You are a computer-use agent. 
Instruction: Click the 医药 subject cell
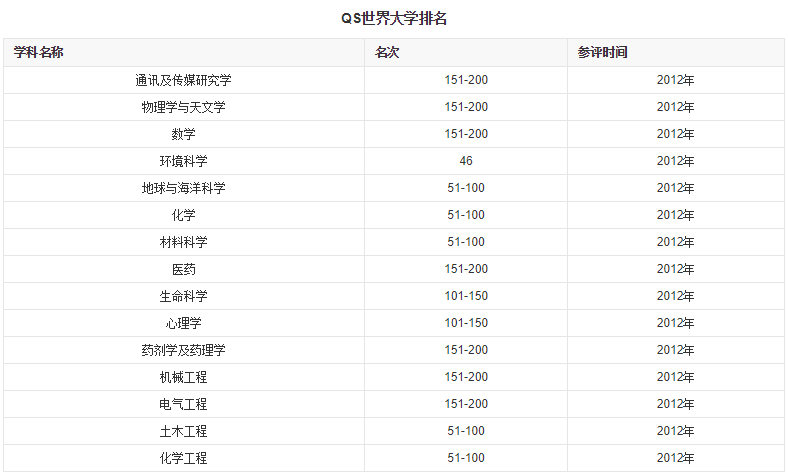tap(183, 269)
